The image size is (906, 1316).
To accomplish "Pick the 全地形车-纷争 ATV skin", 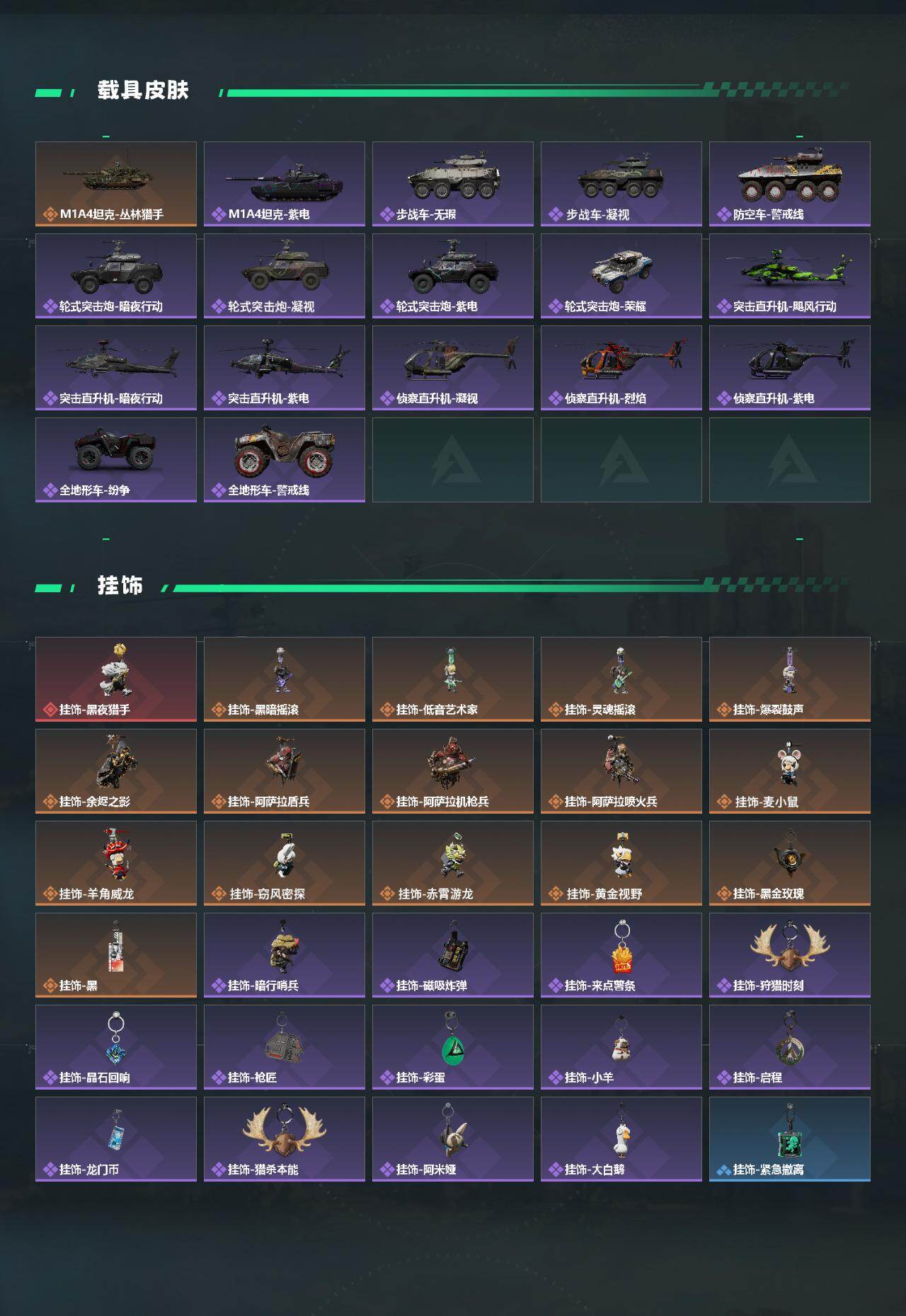I will tap(116, 460).
